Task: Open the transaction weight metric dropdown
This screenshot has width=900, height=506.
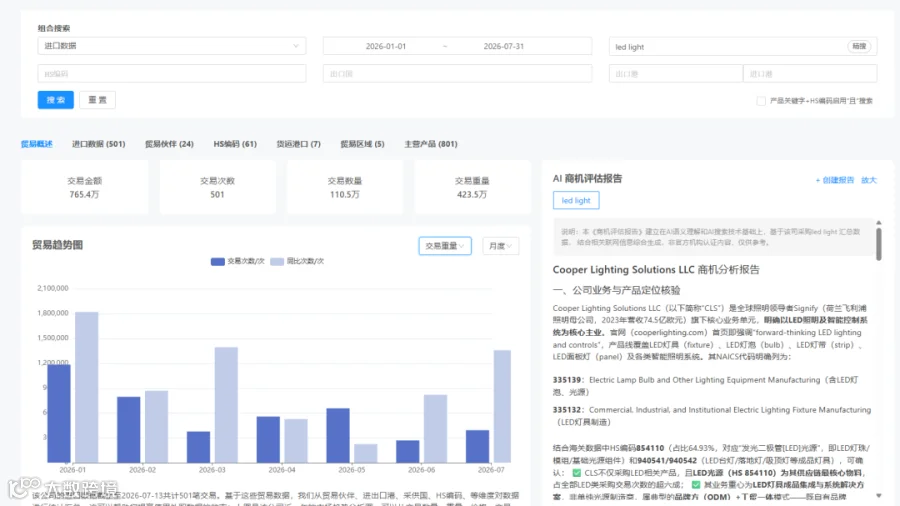Action: point(445,246)
